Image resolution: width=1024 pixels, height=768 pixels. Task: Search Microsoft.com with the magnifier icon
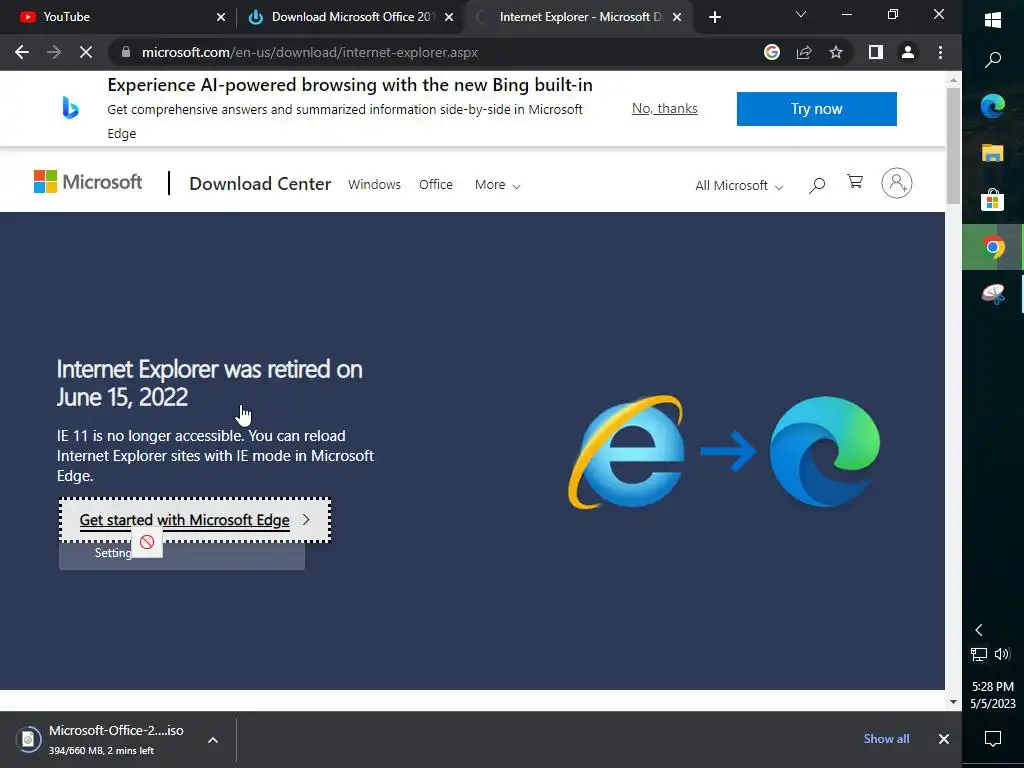tap(816, 185)
